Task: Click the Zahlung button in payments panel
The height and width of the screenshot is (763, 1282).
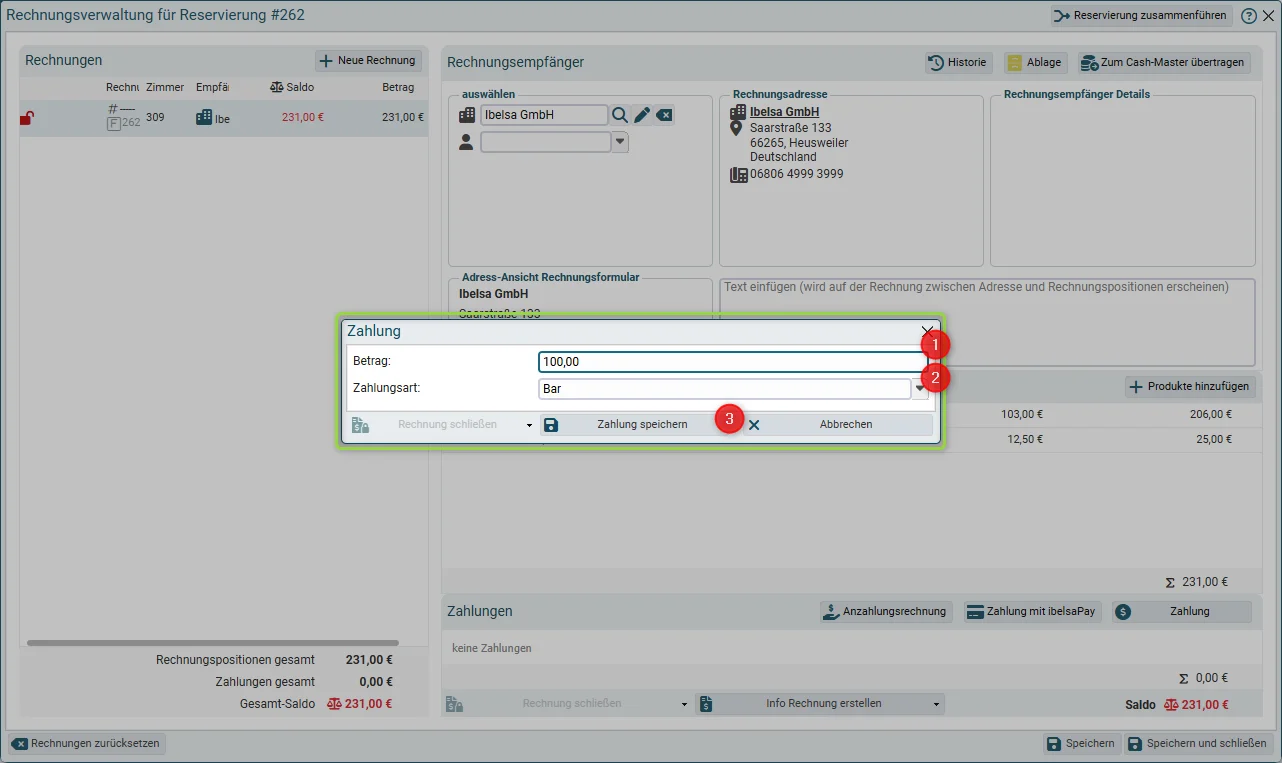Action: coord(1182,612)
